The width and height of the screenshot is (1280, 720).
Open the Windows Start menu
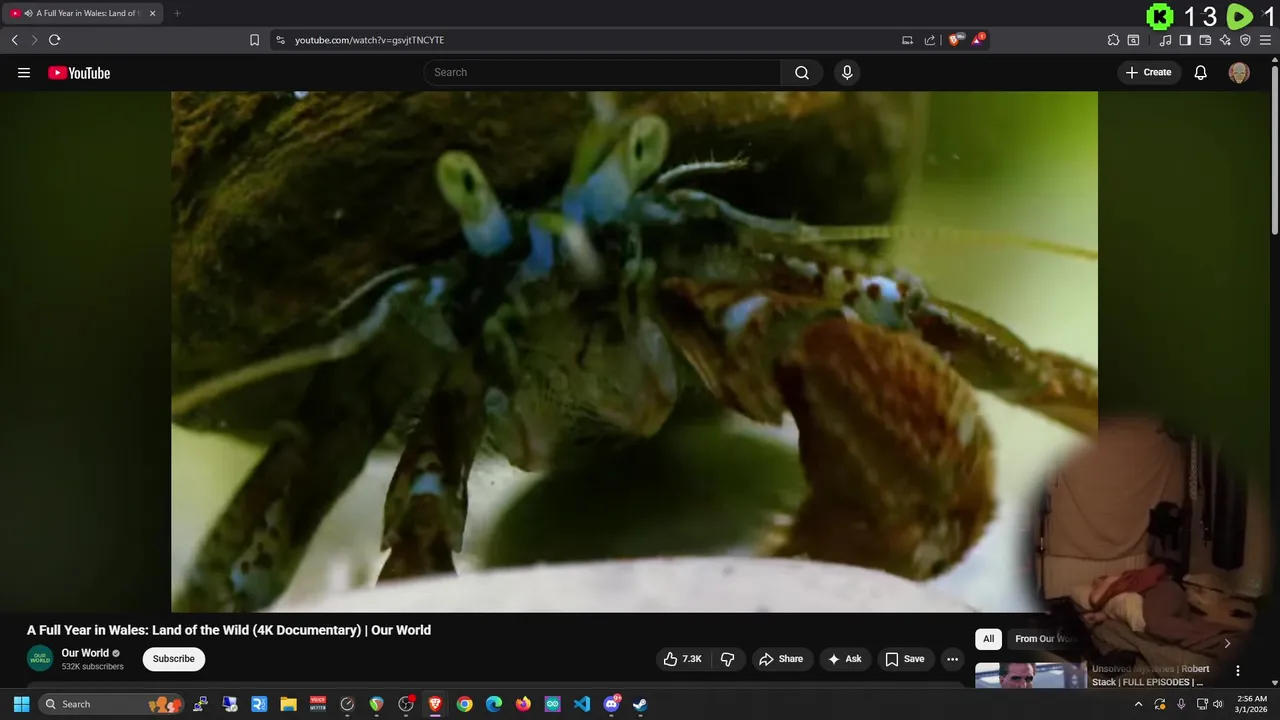point(21,704)
